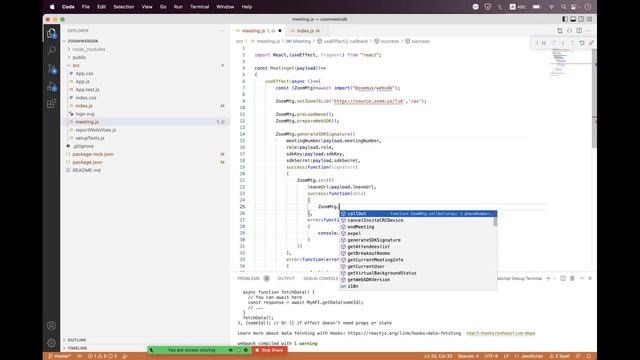This screenshot has width=640, height=360.
Task: Open the Terminal menu
Action: click(200, 7)
